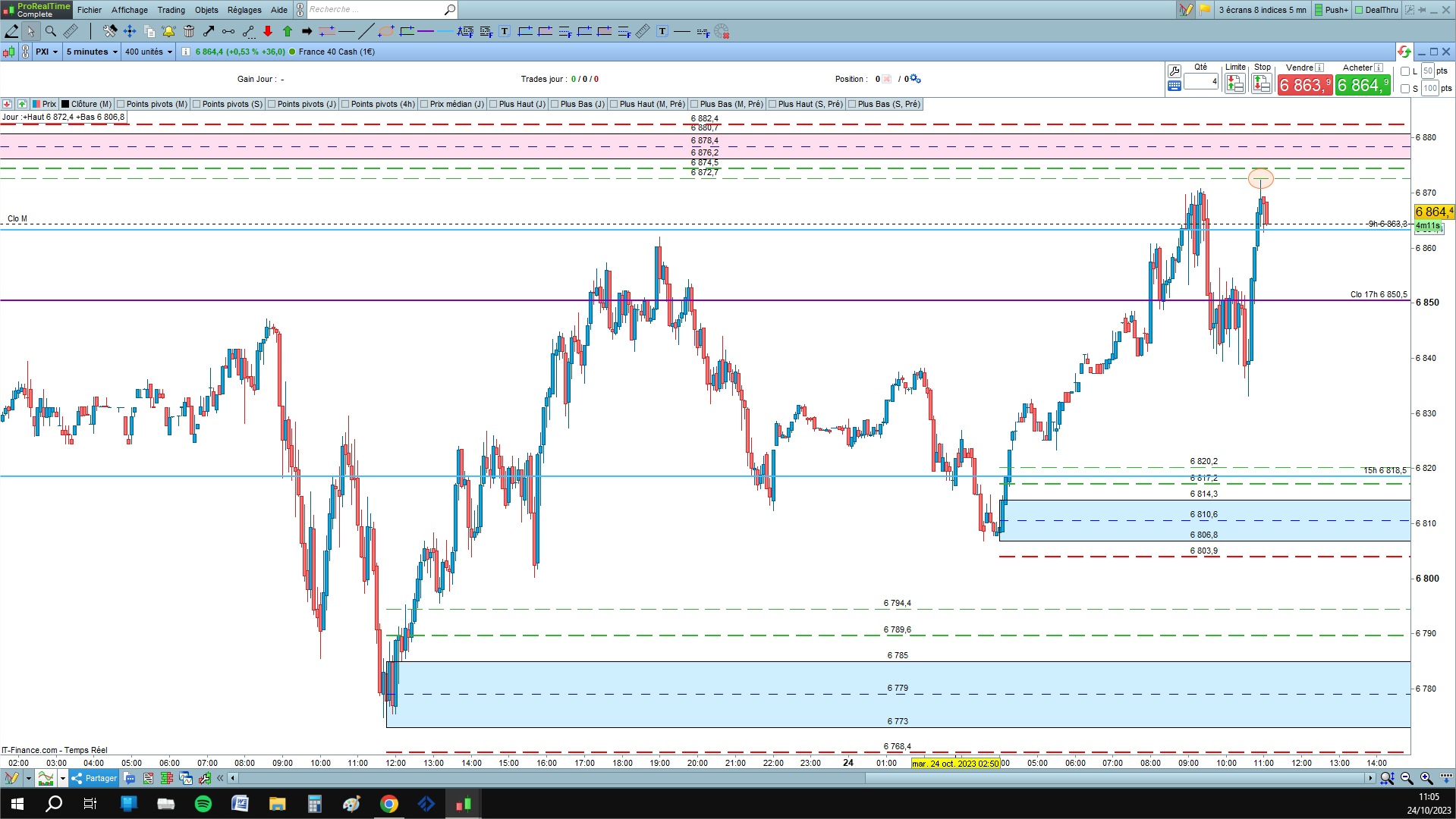
Task: Select the trash delete objects icon
Action: coord(189,31)
